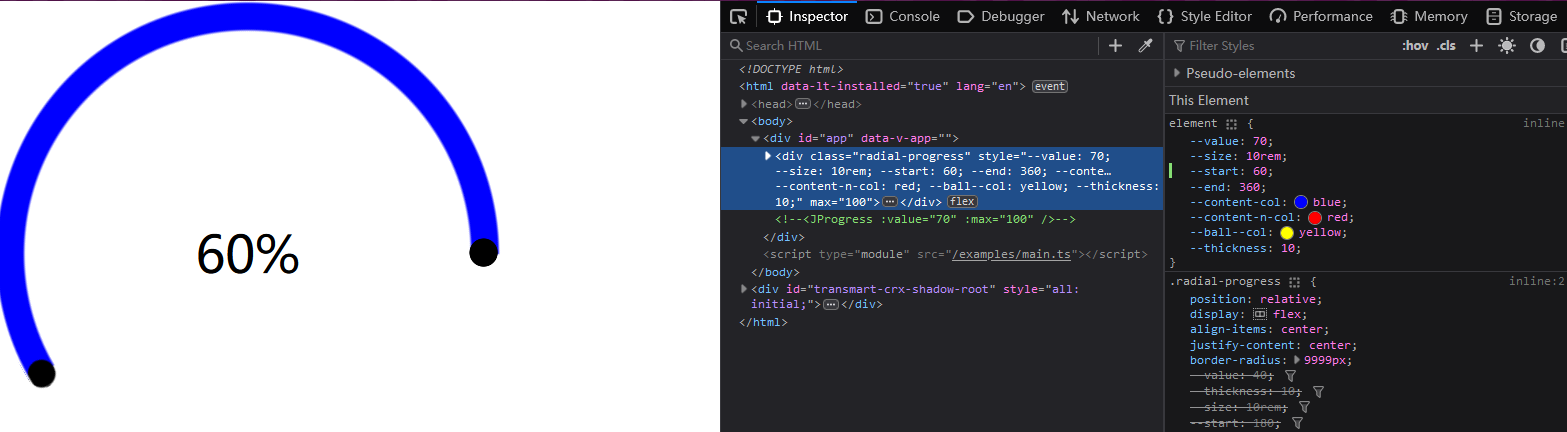
Task: Add a new CSS rule with plus icon
Action: coord(1476,45)
